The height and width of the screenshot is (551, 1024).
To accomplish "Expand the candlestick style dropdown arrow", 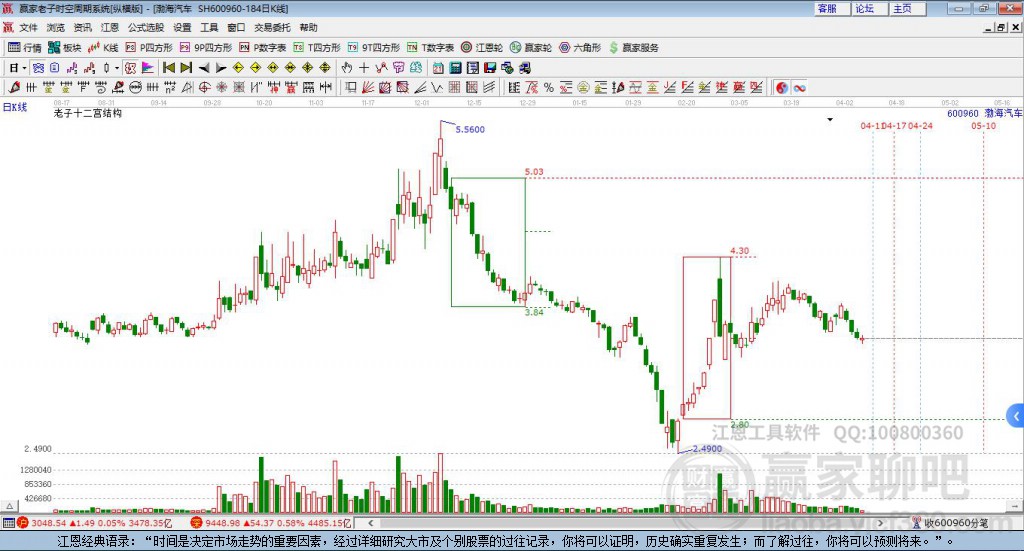I will click(x=117, y=68).
